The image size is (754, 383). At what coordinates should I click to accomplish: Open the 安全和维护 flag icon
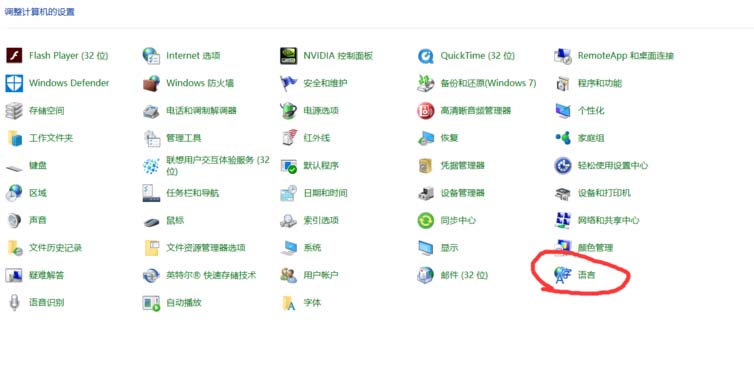[x=289, y=83]
